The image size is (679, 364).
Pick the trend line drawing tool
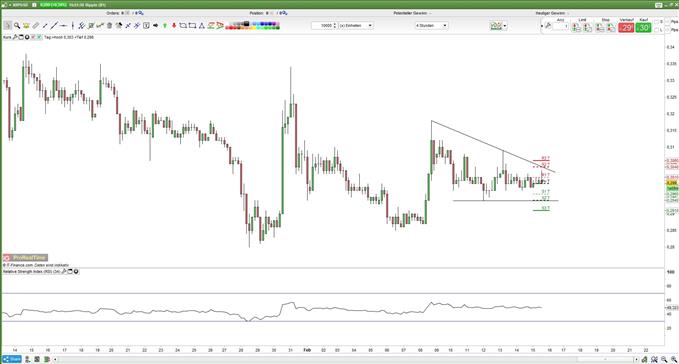click(54, 26)
